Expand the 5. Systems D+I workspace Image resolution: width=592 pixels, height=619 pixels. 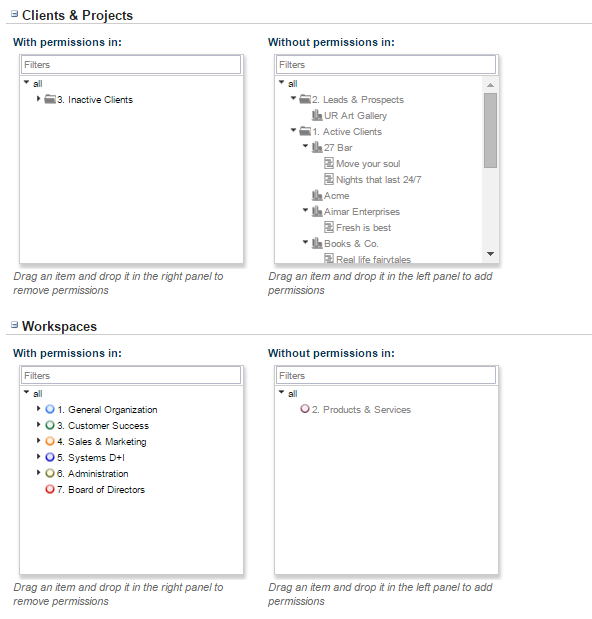pos(38,457)
